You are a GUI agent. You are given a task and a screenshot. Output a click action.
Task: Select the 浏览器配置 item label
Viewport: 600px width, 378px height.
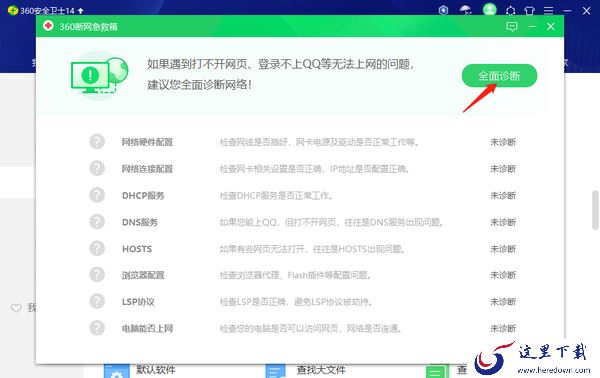[143, 275]
